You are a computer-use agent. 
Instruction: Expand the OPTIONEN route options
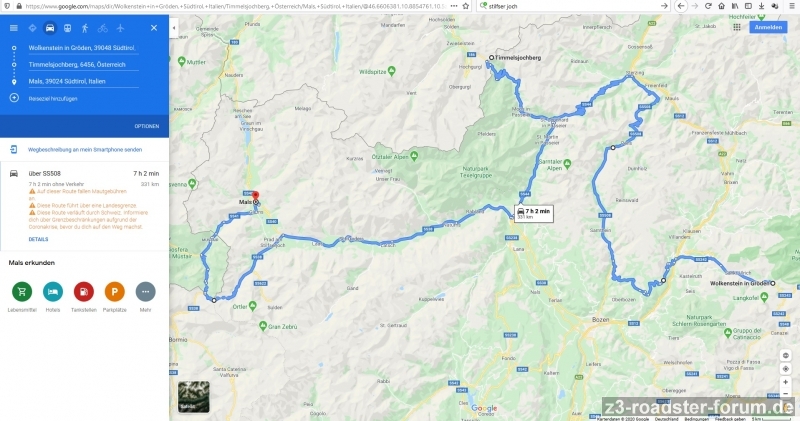(147, 126)
